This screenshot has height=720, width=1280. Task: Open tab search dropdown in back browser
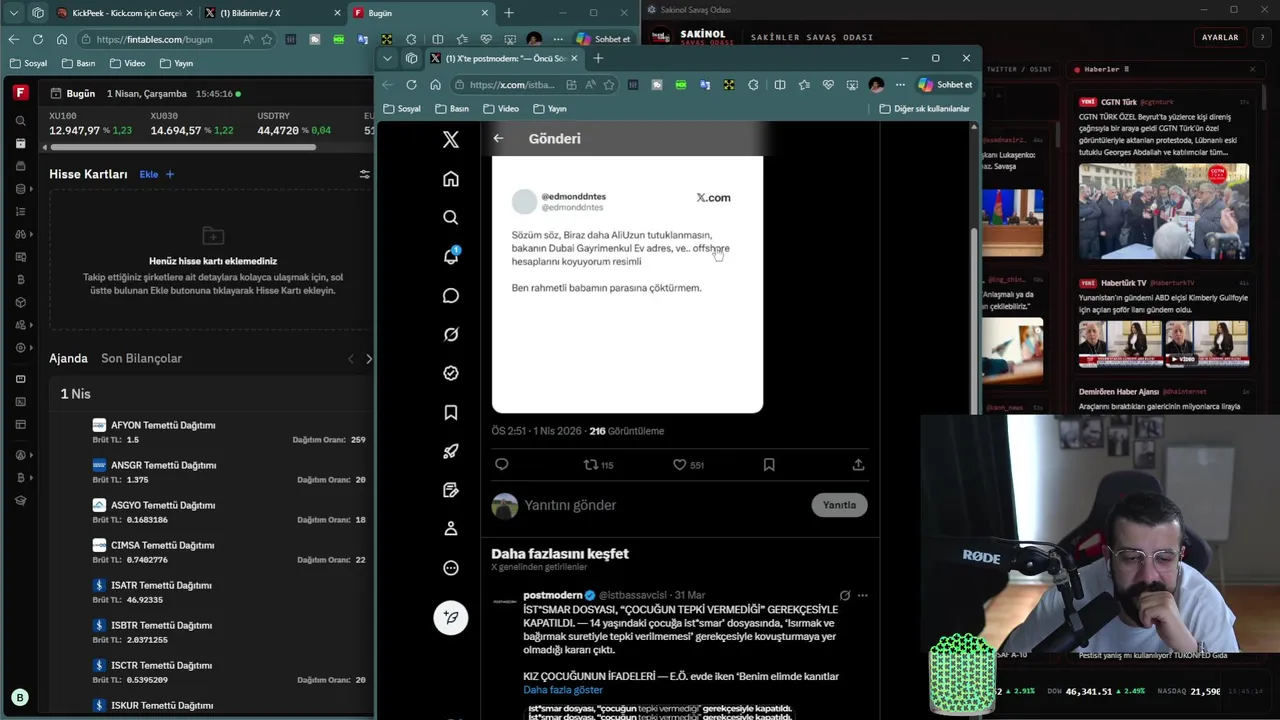click(14, 13)
